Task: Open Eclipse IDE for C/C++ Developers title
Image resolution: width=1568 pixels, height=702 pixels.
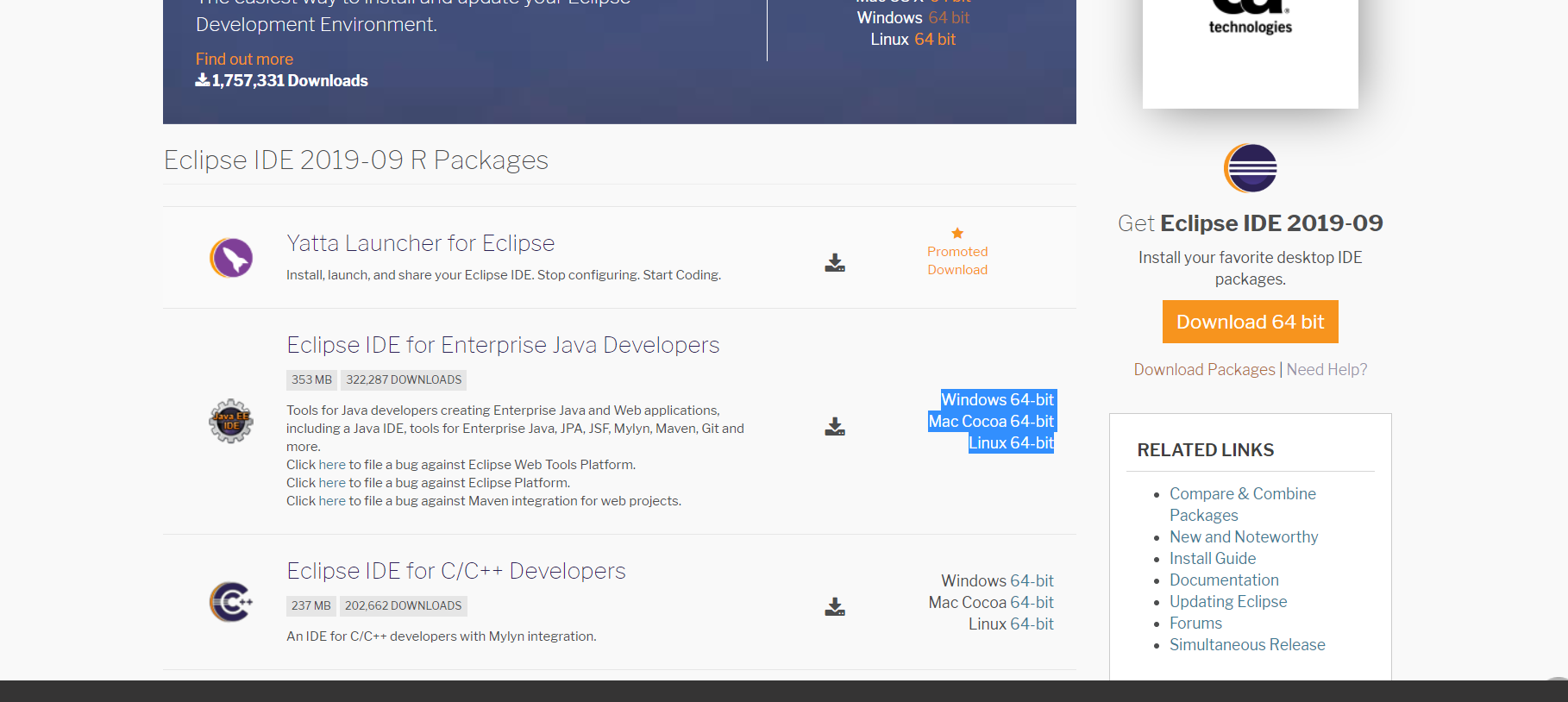Action: (456, 571)
